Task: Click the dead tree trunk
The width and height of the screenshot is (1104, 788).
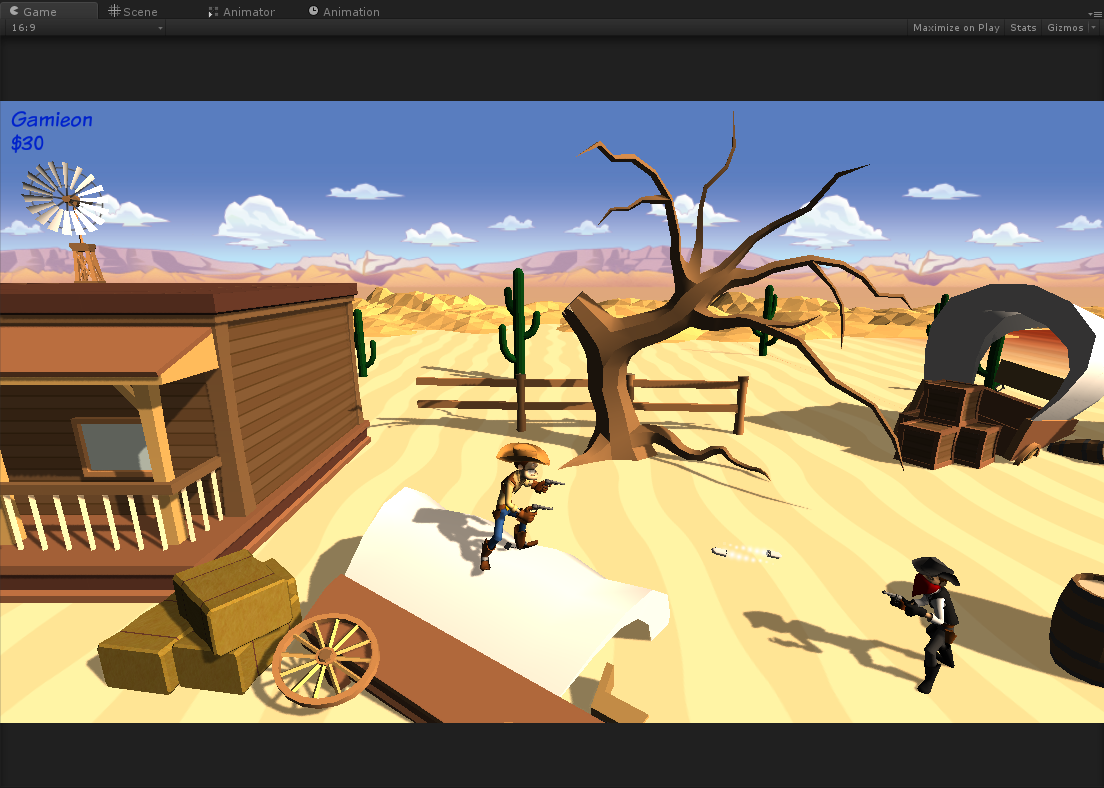Action: click(610, 390)
